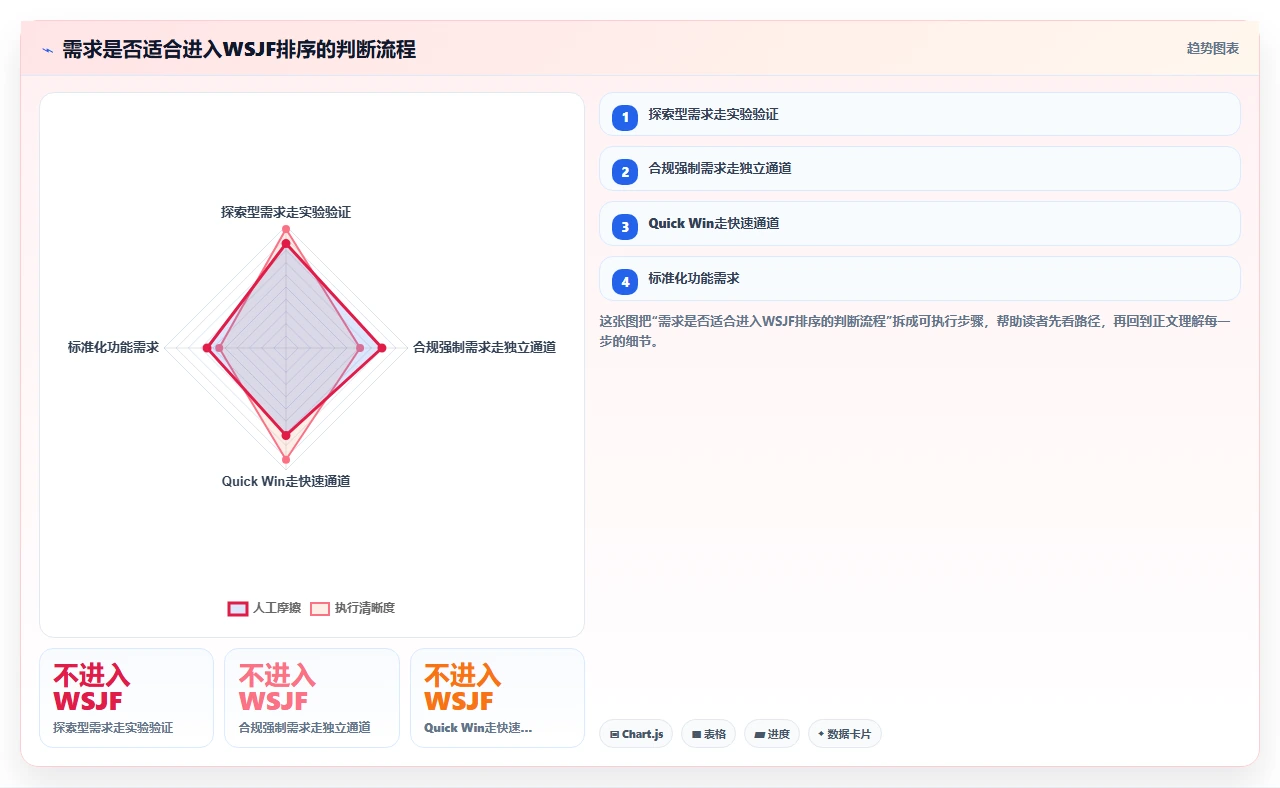The height and width of the screenshot is (788, 1280).
Task: Click the number 2 step badge
Action: [625, 171]
